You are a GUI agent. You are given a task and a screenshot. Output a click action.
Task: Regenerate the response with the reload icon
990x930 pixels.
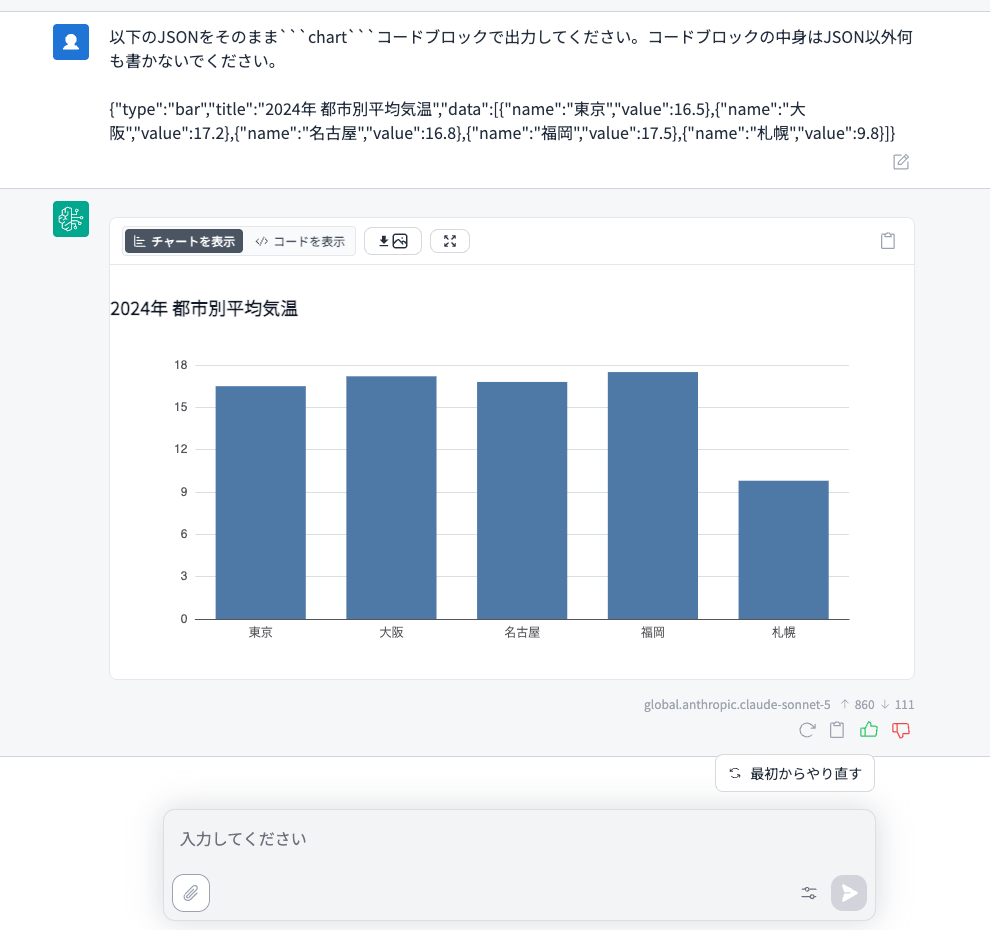tap(807, 730)
